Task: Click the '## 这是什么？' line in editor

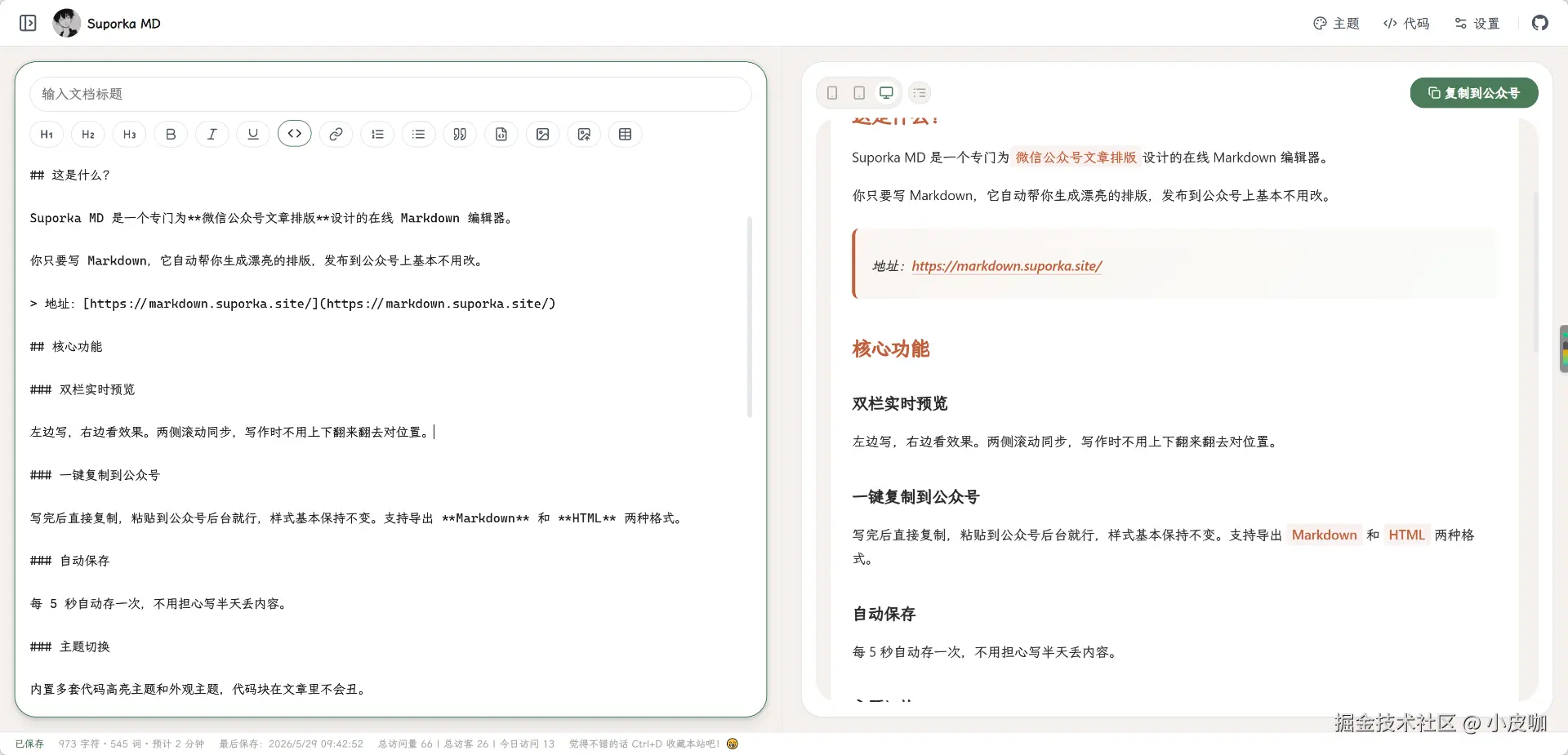Action: click(70, 175)
